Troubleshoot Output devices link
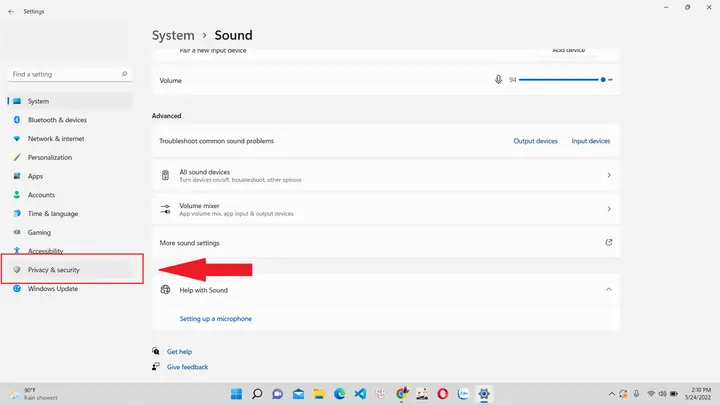This screenshot has height=405, width=720. (x=535, y=141)
